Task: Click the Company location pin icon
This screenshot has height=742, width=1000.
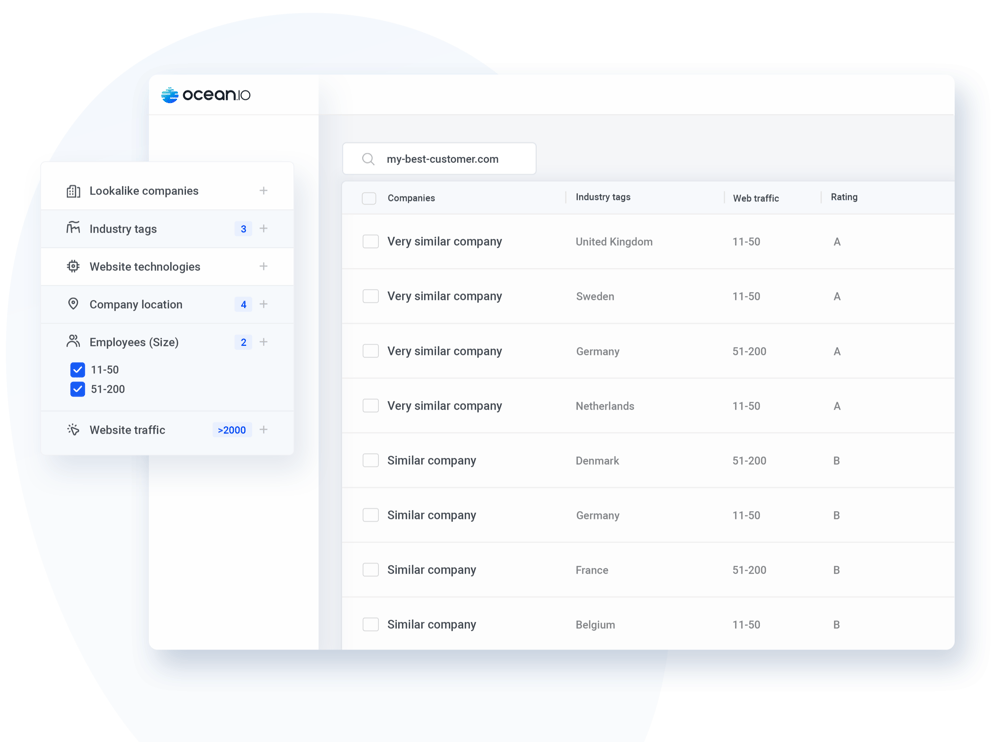Action: pyautogui.click(x=73, y=304)
